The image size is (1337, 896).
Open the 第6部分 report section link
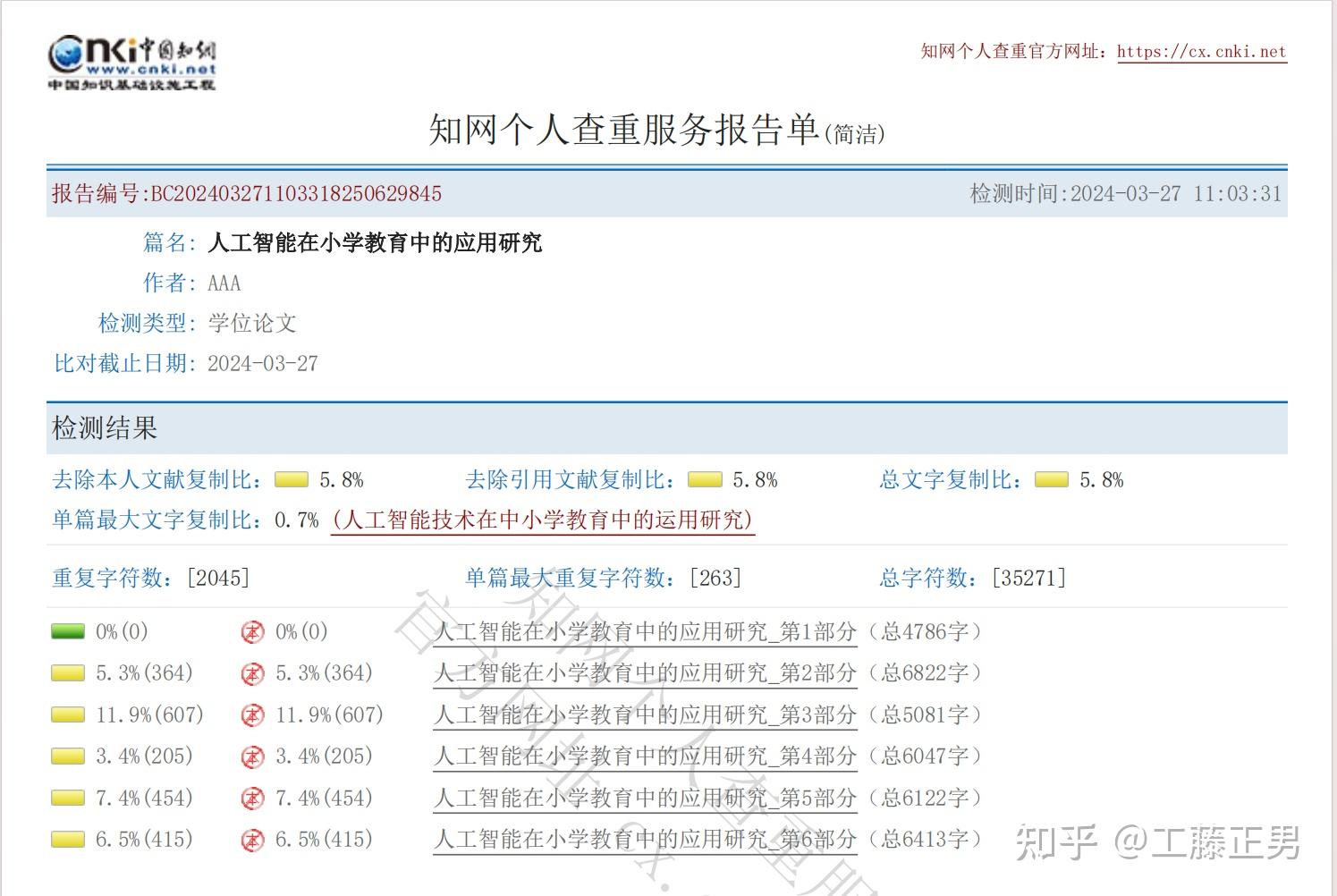[645, 840]
